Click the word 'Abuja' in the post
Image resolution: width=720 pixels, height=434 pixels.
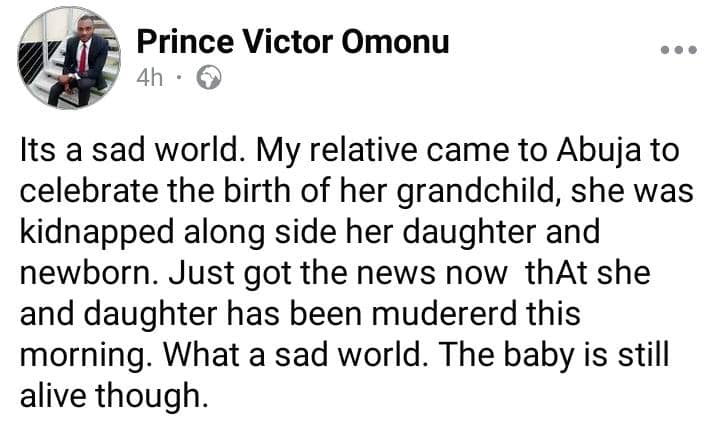coord(598,150)
